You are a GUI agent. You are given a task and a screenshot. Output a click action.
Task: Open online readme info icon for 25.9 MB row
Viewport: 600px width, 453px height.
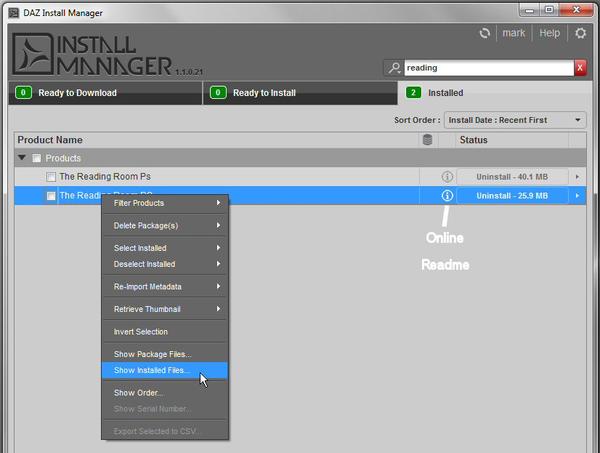point(447,196)
